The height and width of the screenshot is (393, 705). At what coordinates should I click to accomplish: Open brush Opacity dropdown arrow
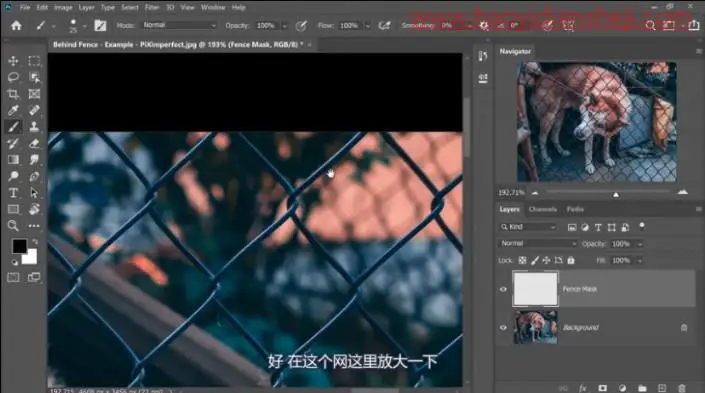click(284, 26)
